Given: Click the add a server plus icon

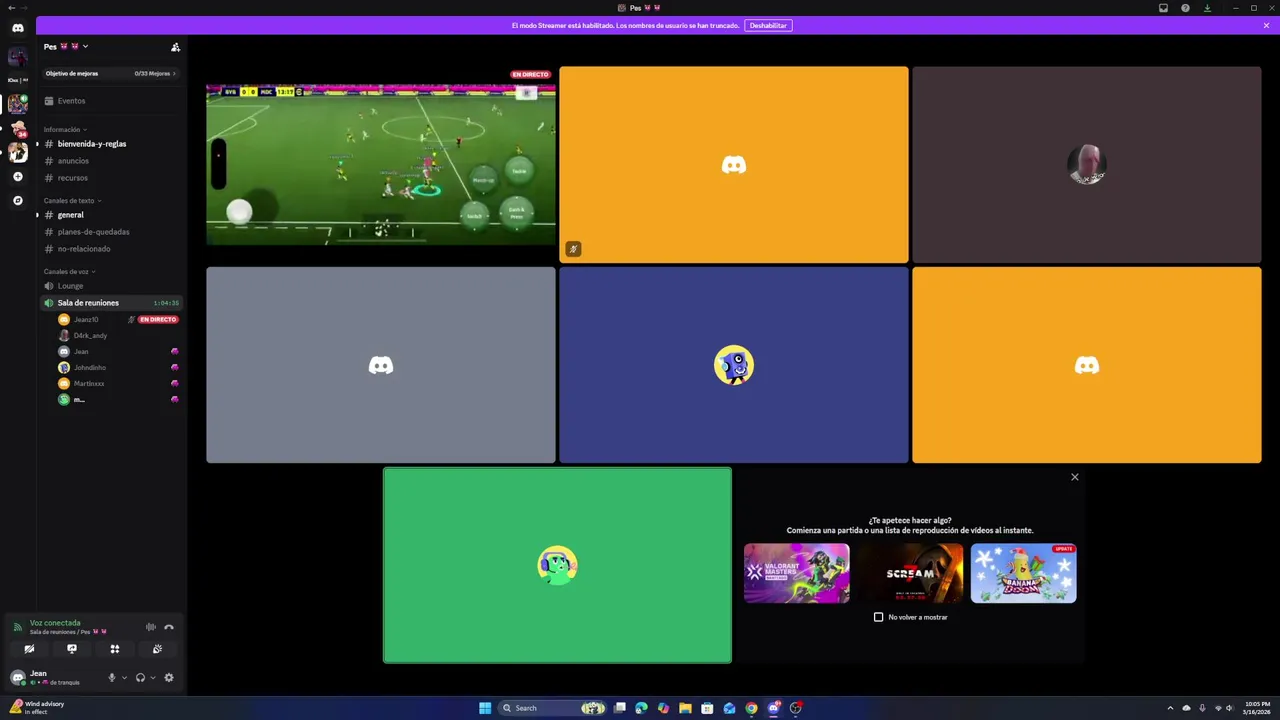Looking at the screenshot, I should (x=17, y=177).
